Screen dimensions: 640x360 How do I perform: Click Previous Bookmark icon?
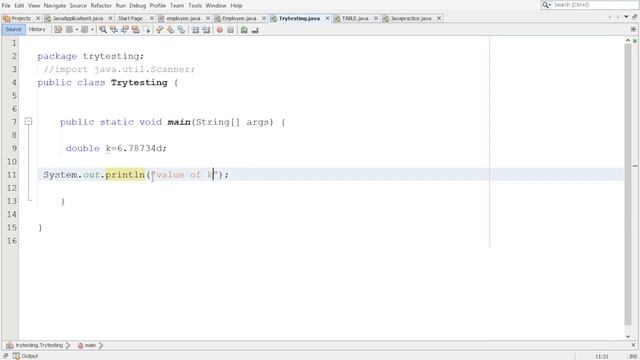(x=160, y=30)
